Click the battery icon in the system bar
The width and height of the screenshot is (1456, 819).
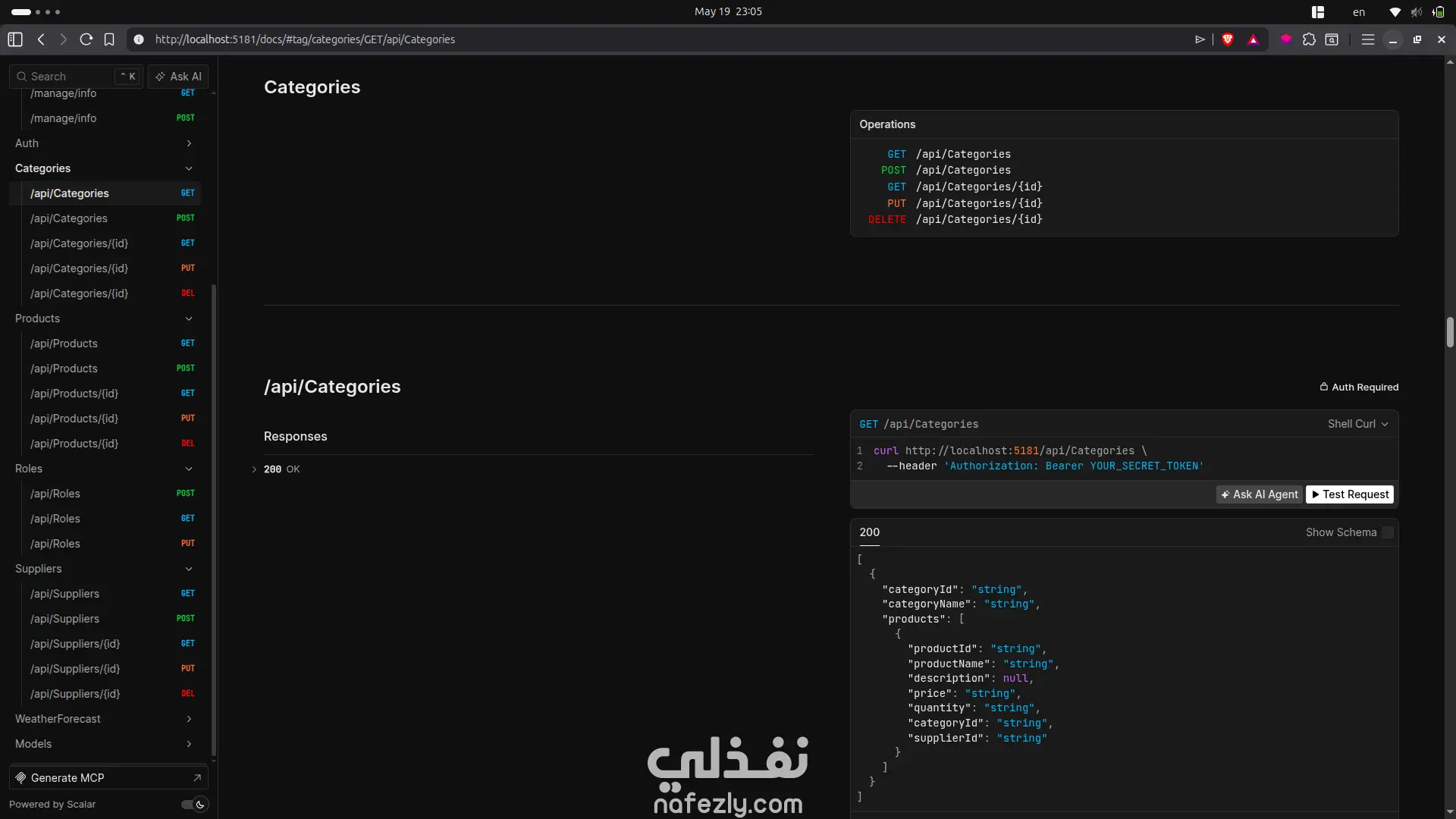(x=1439, y=12)
